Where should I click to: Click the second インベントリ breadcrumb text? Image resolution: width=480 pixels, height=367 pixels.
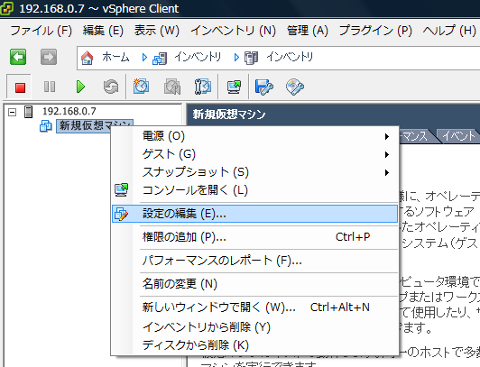click(289, 57)
